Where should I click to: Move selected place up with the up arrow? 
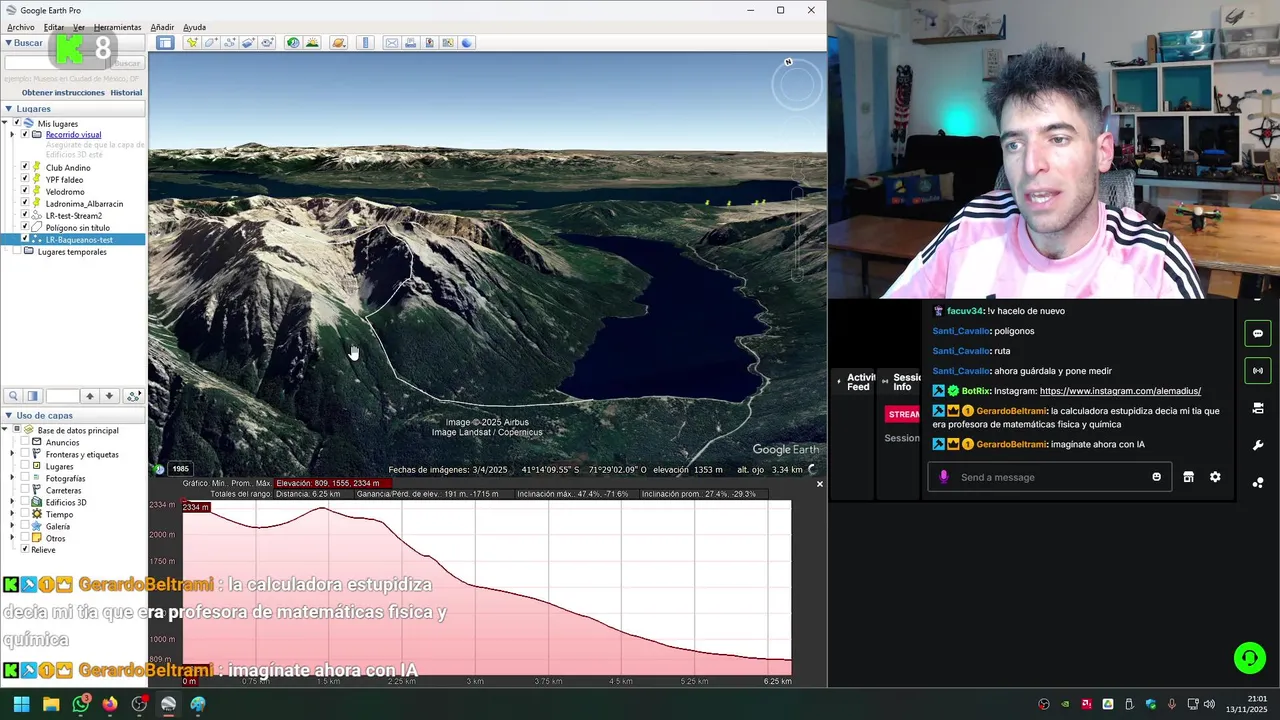click(x=90, y=396)
